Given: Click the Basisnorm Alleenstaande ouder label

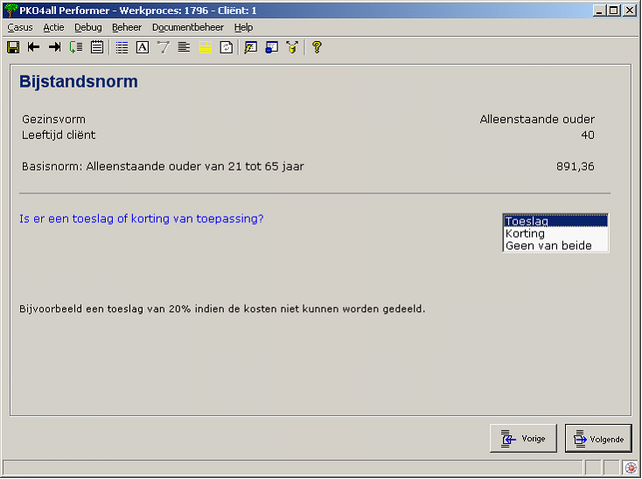Looking at the screenshot, I should coord(163,167).
